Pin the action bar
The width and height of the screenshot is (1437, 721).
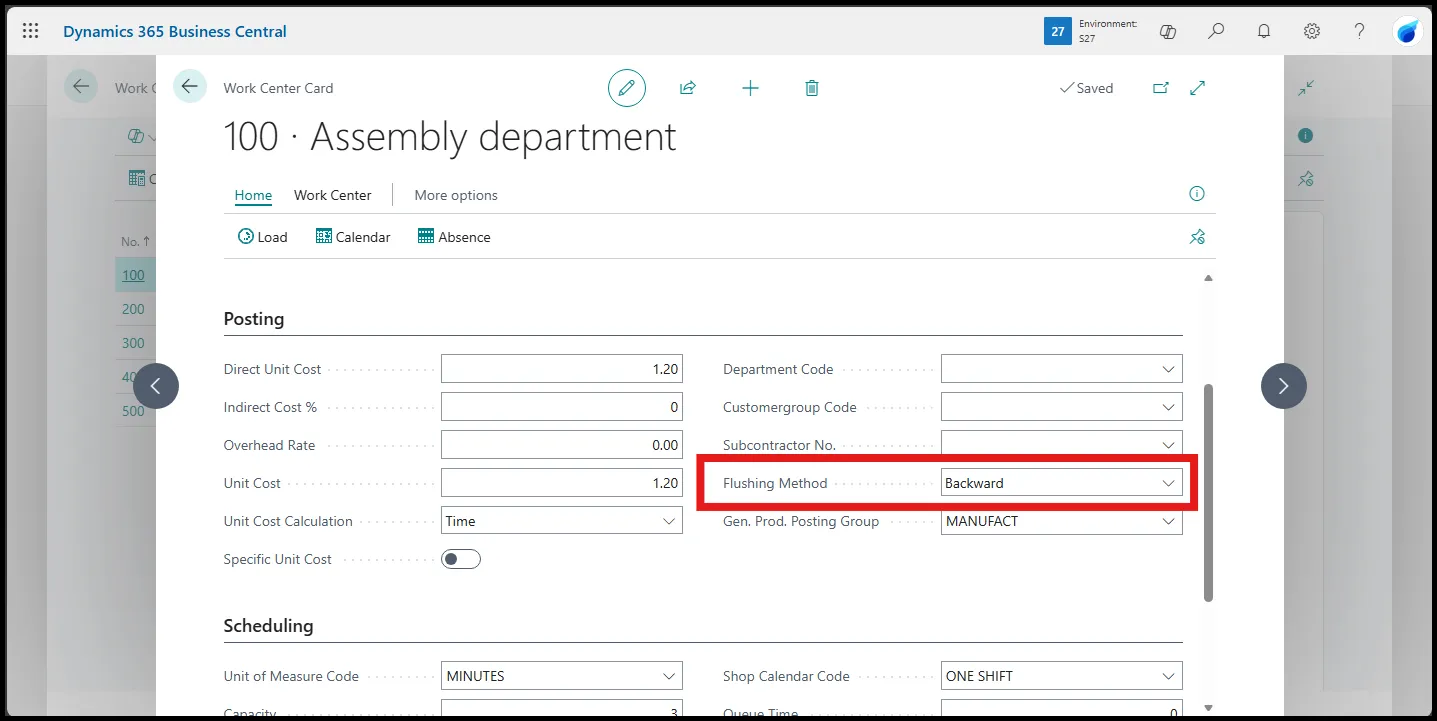coord(1197,237)
